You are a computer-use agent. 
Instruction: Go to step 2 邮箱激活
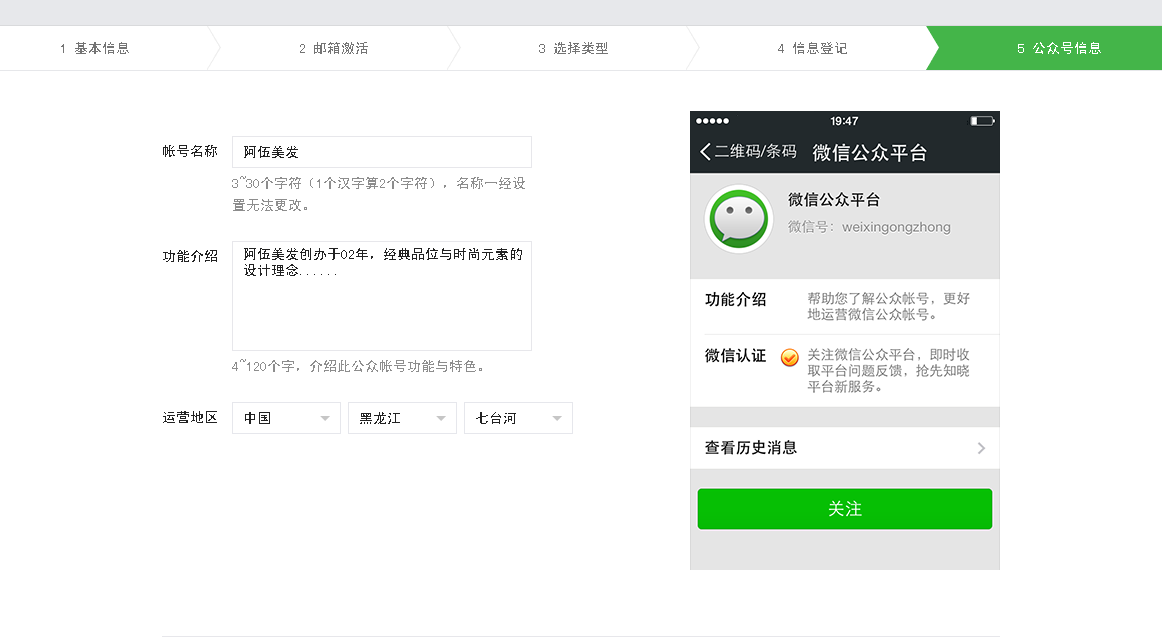click(x=334, y=48)
